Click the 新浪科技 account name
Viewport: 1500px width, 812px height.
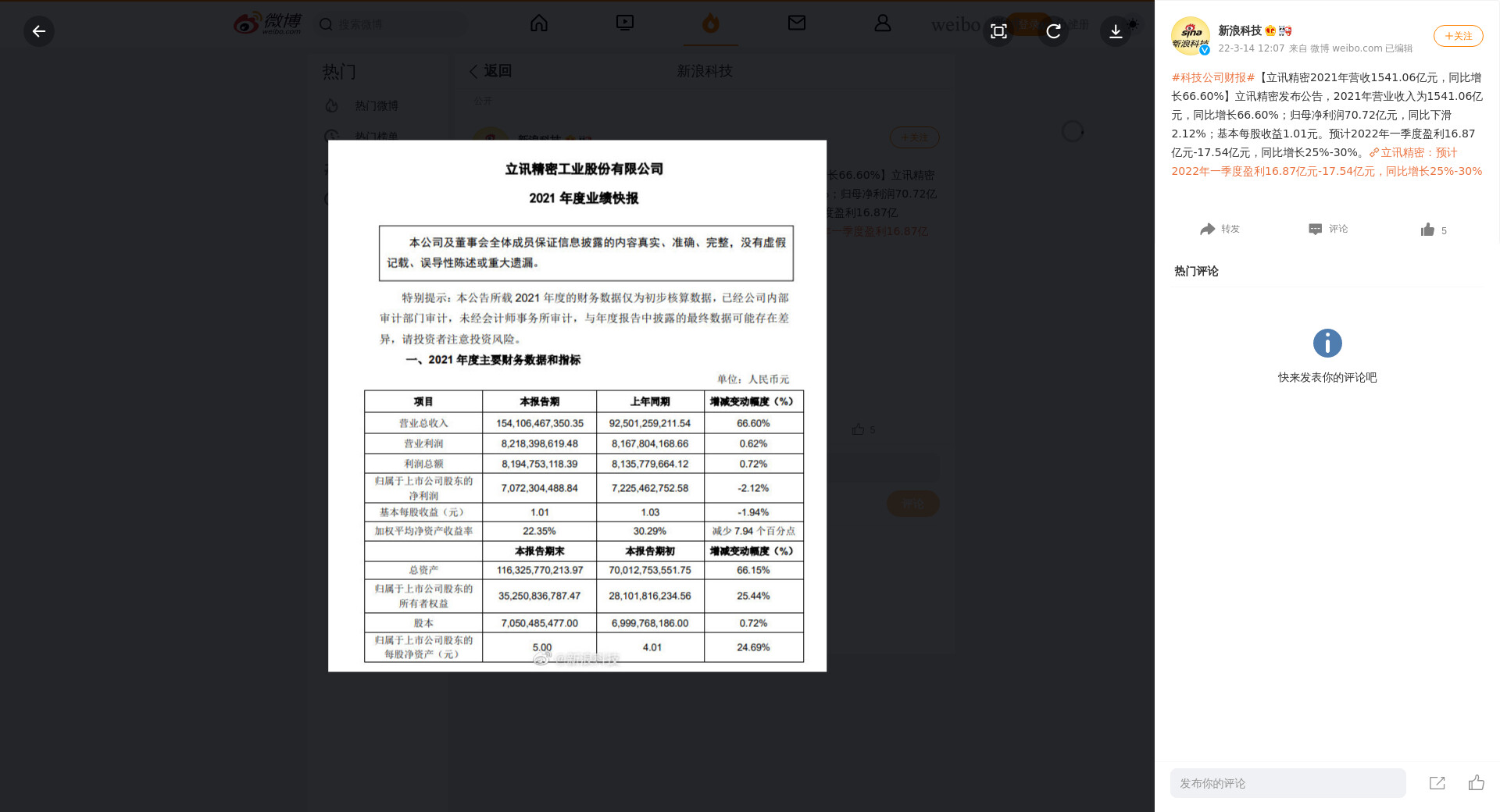[1240, 30]
